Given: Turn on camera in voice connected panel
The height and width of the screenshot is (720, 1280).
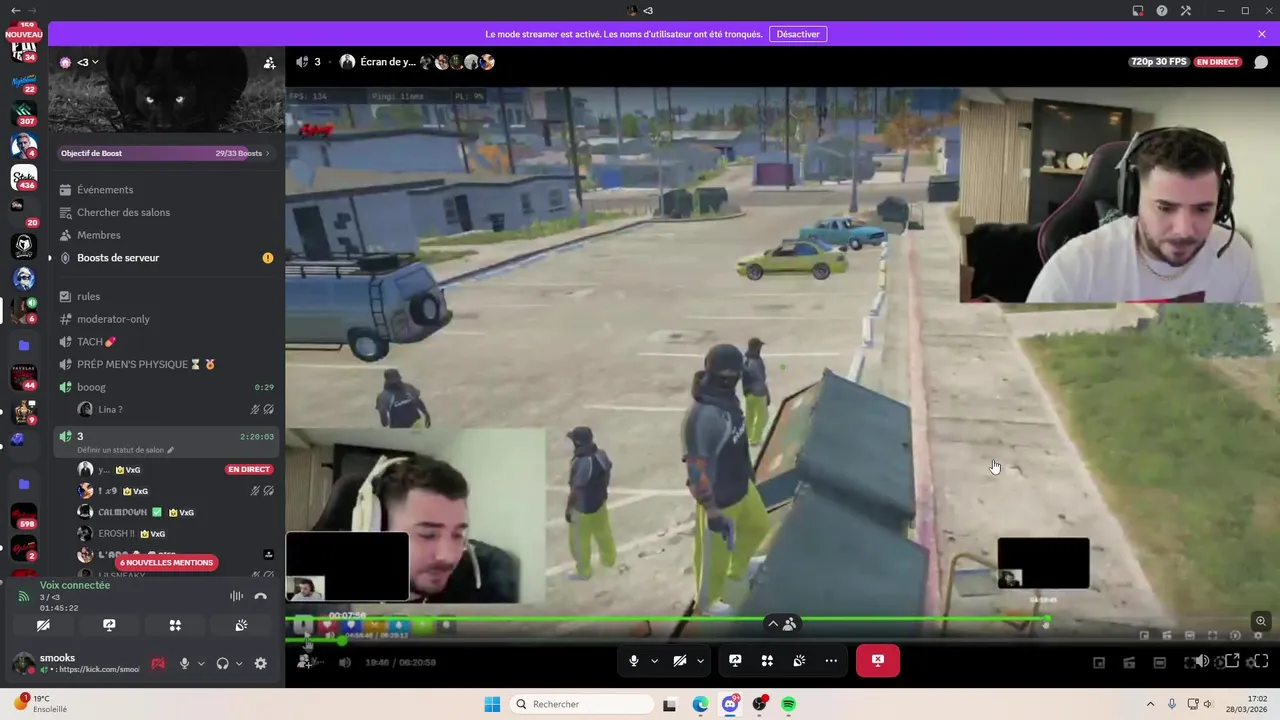Looking at the screenshot, I should coord(43,625).
